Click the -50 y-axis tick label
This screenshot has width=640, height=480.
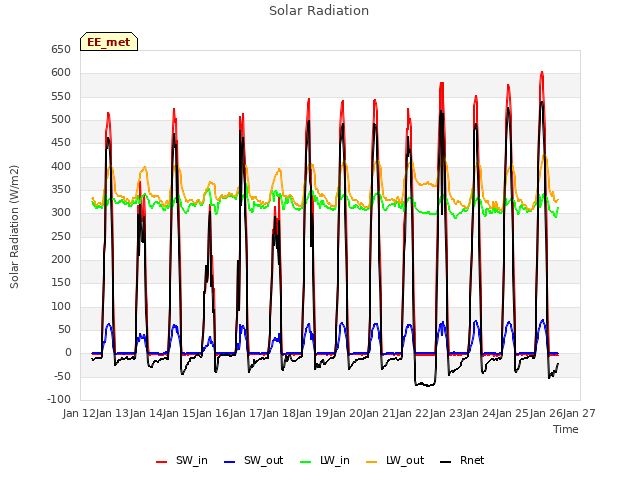(61, 376)
